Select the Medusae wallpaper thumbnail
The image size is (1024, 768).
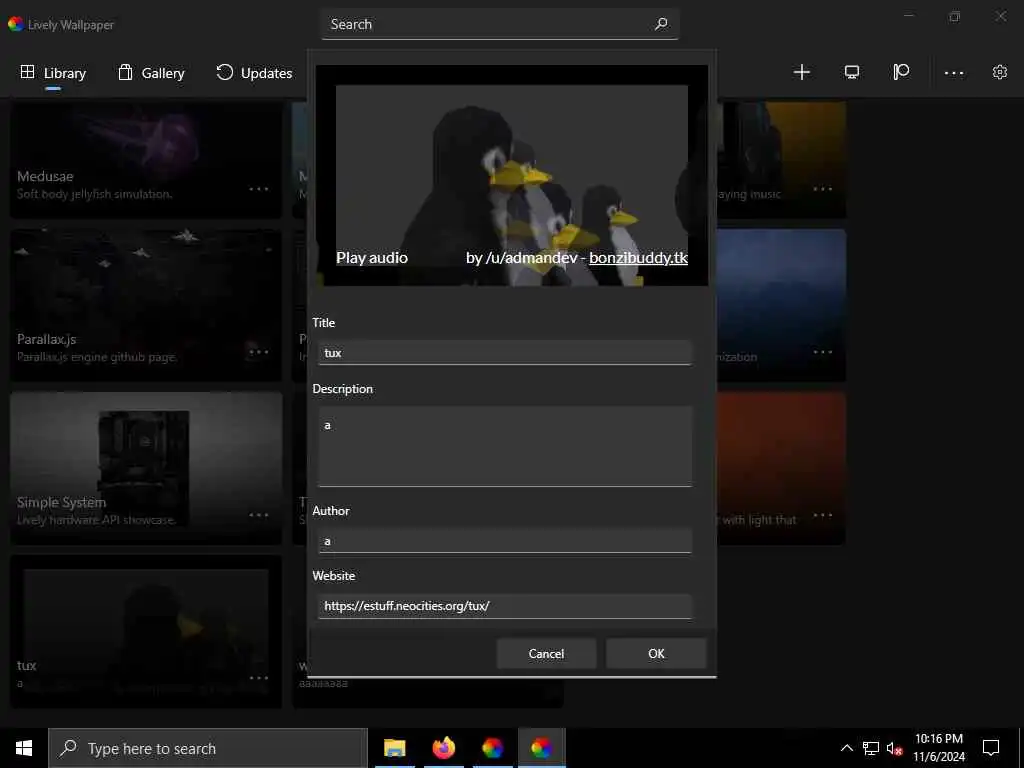[x=146, y=160]
